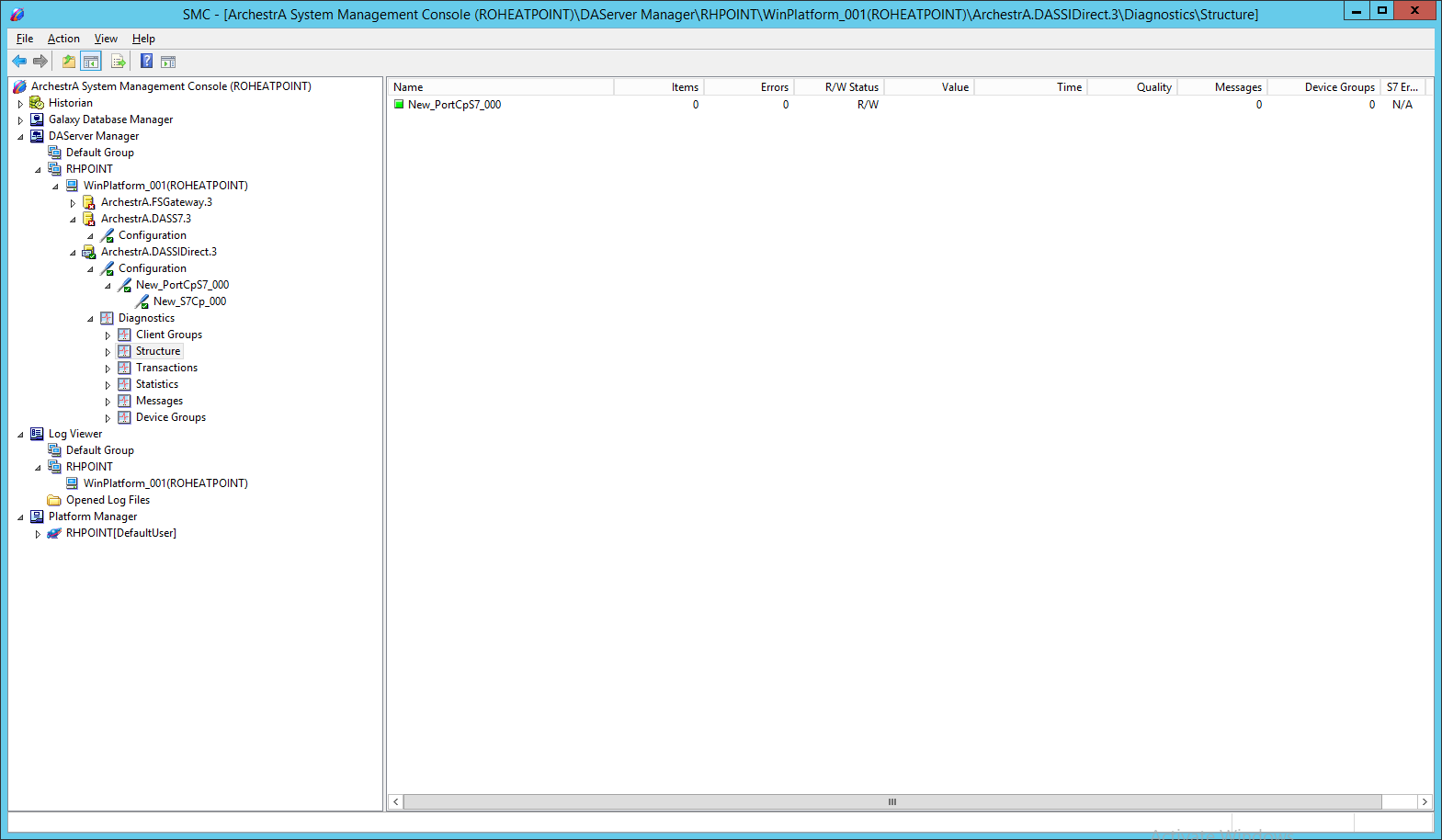The height and width of the screenshot is (840, 1442).
Task: Toggle Show/Hide Console Tree toolbar button
Action: click(91, 62)
